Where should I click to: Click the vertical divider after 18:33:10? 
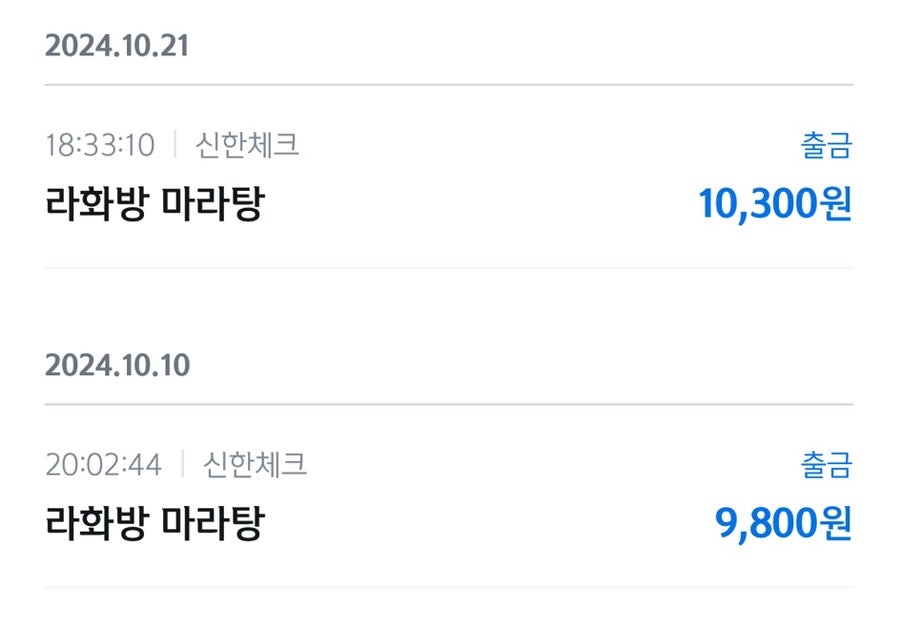pyautogui.click(x=175, y=144)
